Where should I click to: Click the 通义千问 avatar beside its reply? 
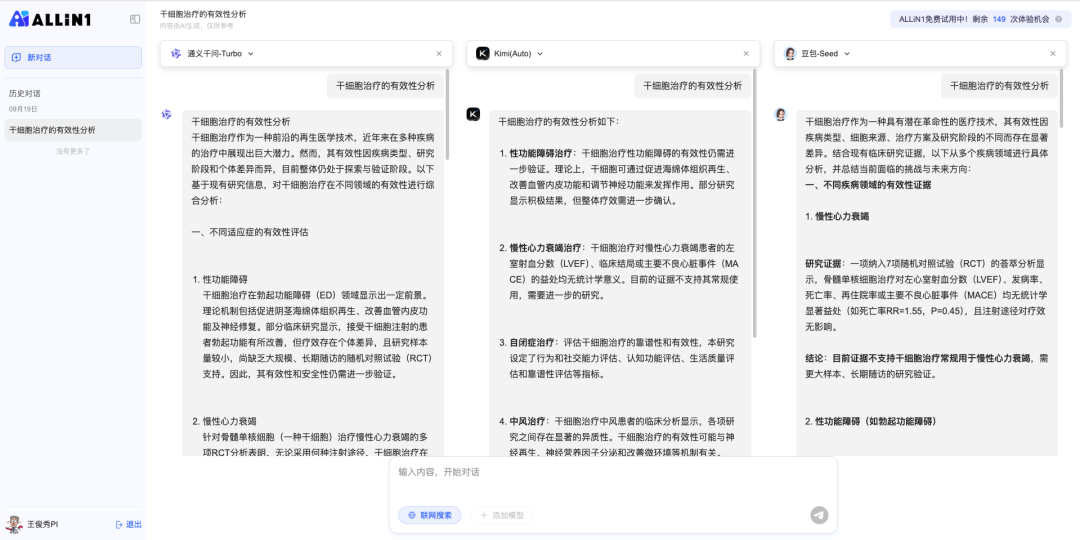[x=166, y=114]
